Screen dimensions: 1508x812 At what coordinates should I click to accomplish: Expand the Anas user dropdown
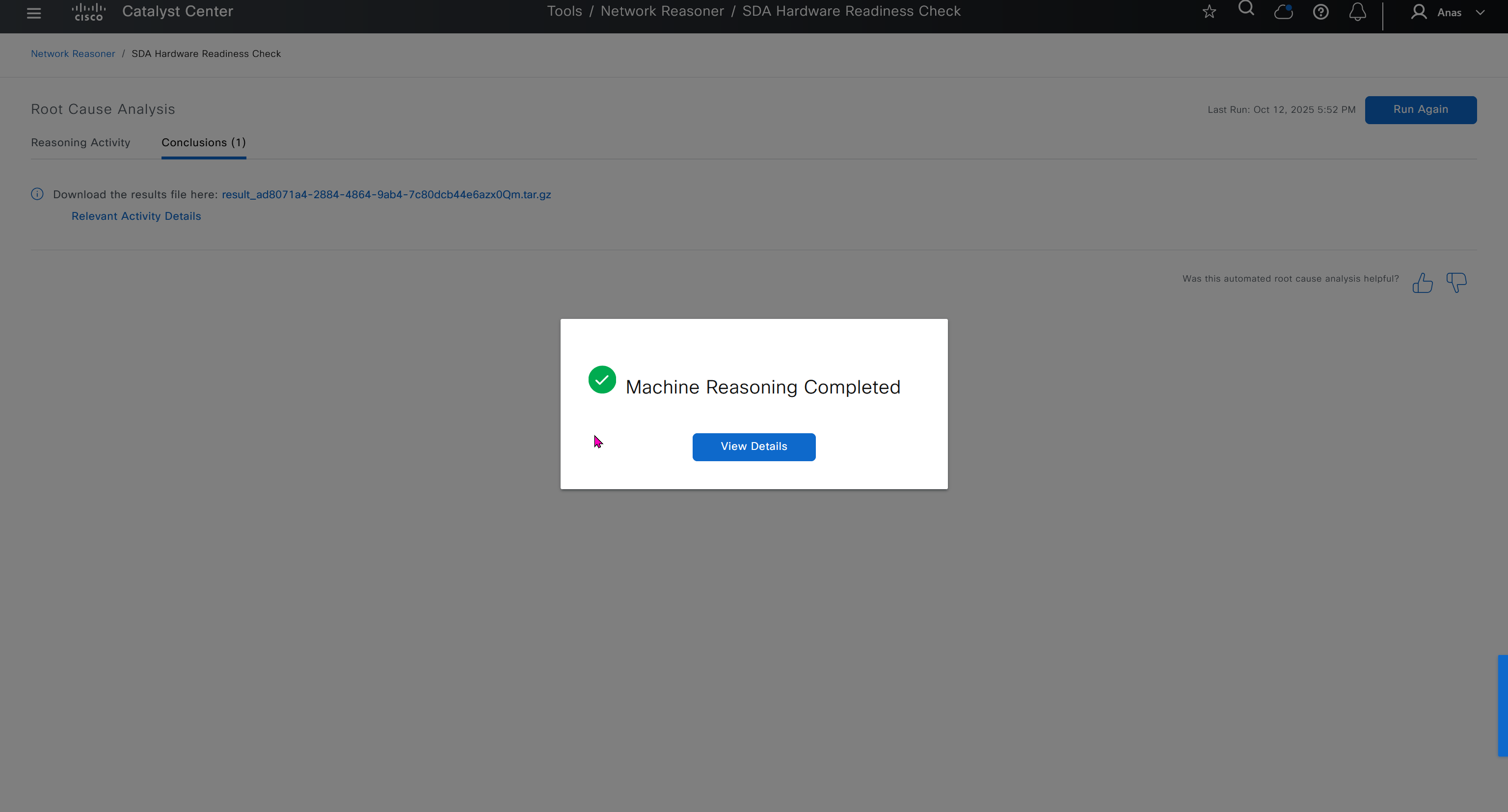pos(1480,12)
